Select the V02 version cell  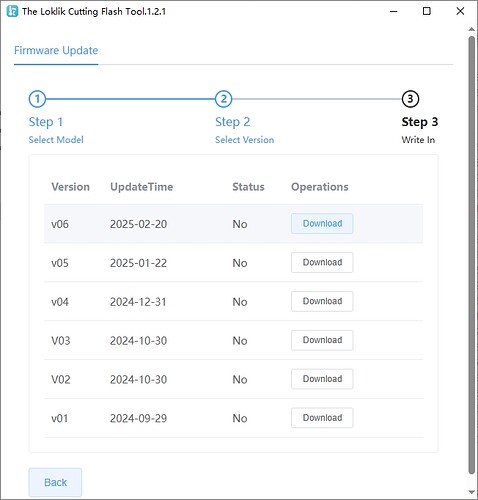coord(61,380)
